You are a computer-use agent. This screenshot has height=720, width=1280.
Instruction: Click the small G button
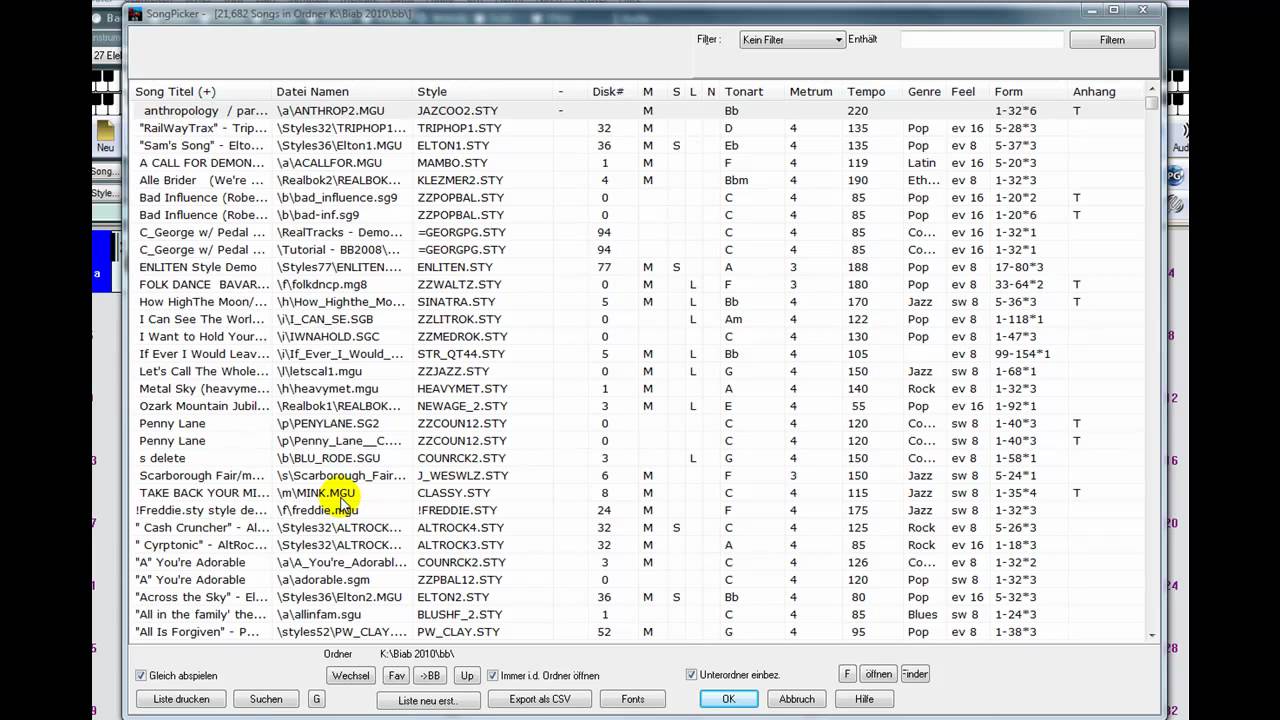(316, 699)
